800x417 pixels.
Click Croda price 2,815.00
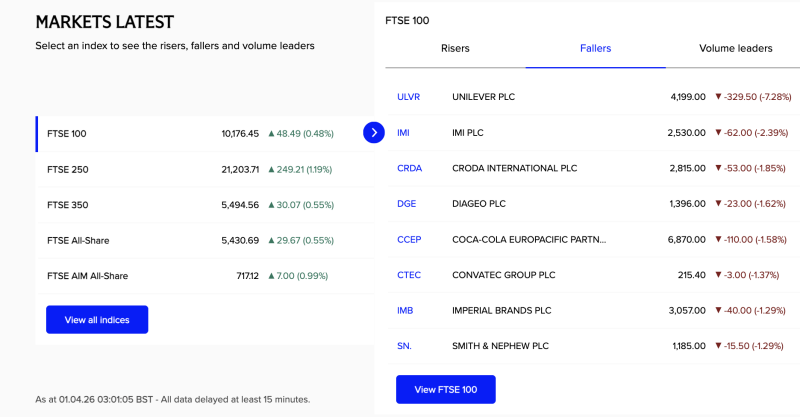(688, 168)
